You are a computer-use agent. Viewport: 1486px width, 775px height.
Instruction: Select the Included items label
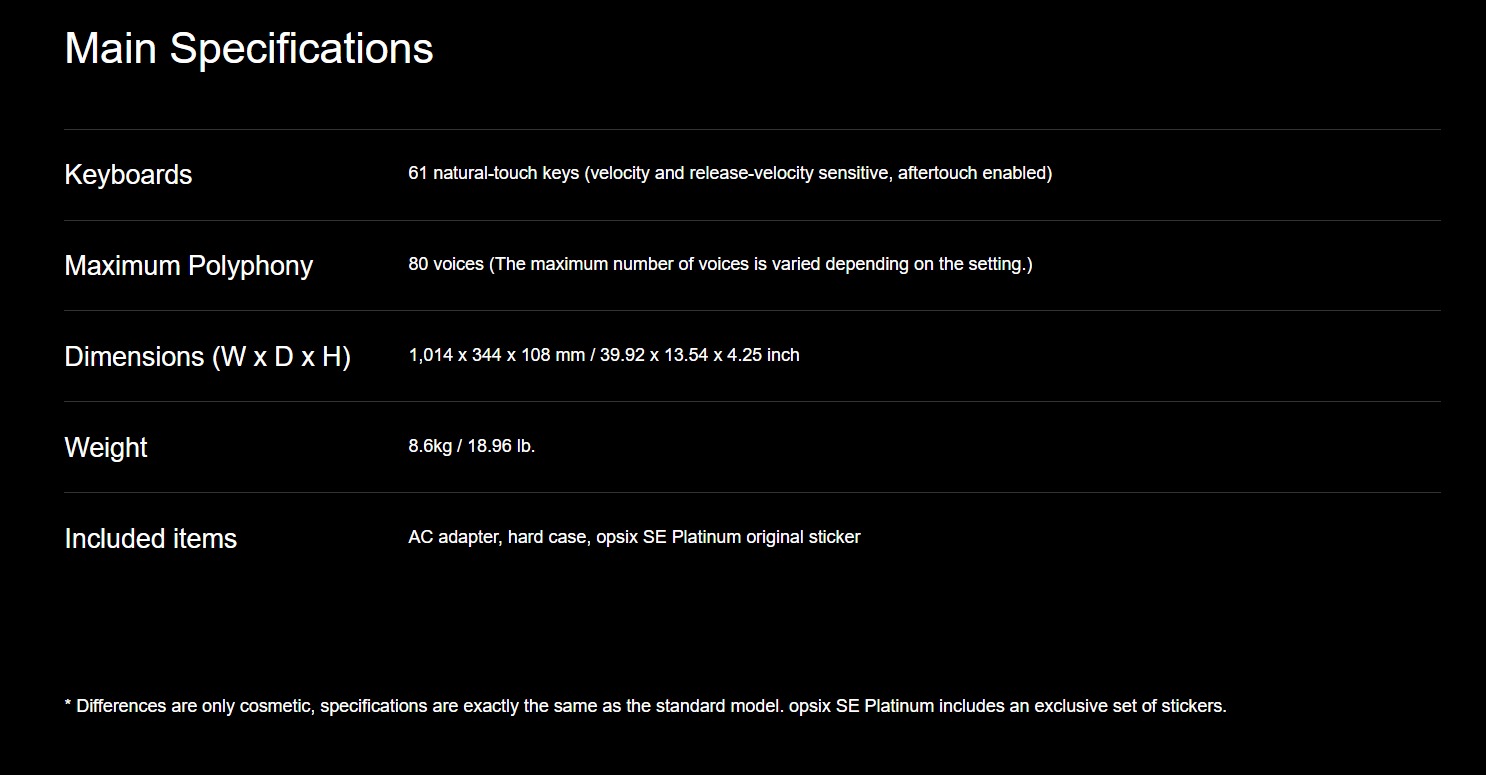tap(151, 538)
